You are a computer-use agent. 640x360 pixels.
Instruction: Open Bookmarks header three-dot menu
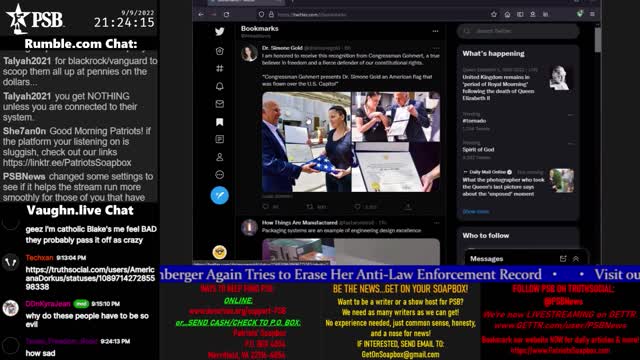[436, 31]
